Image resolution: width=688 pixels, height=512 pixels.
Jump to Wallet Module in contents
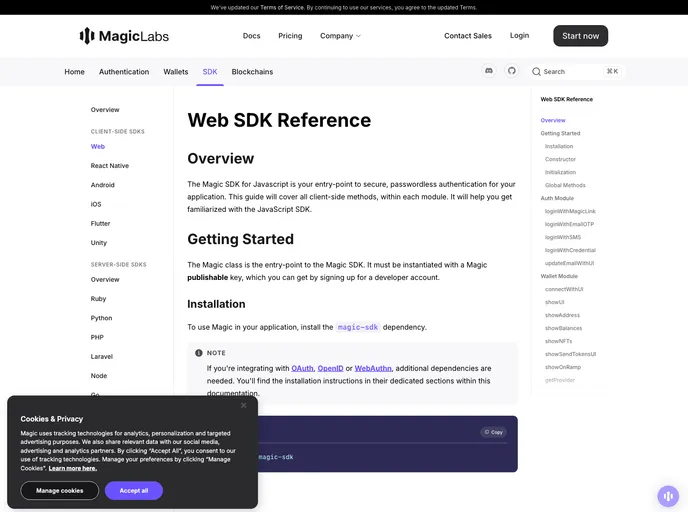[x=559, y=276]
